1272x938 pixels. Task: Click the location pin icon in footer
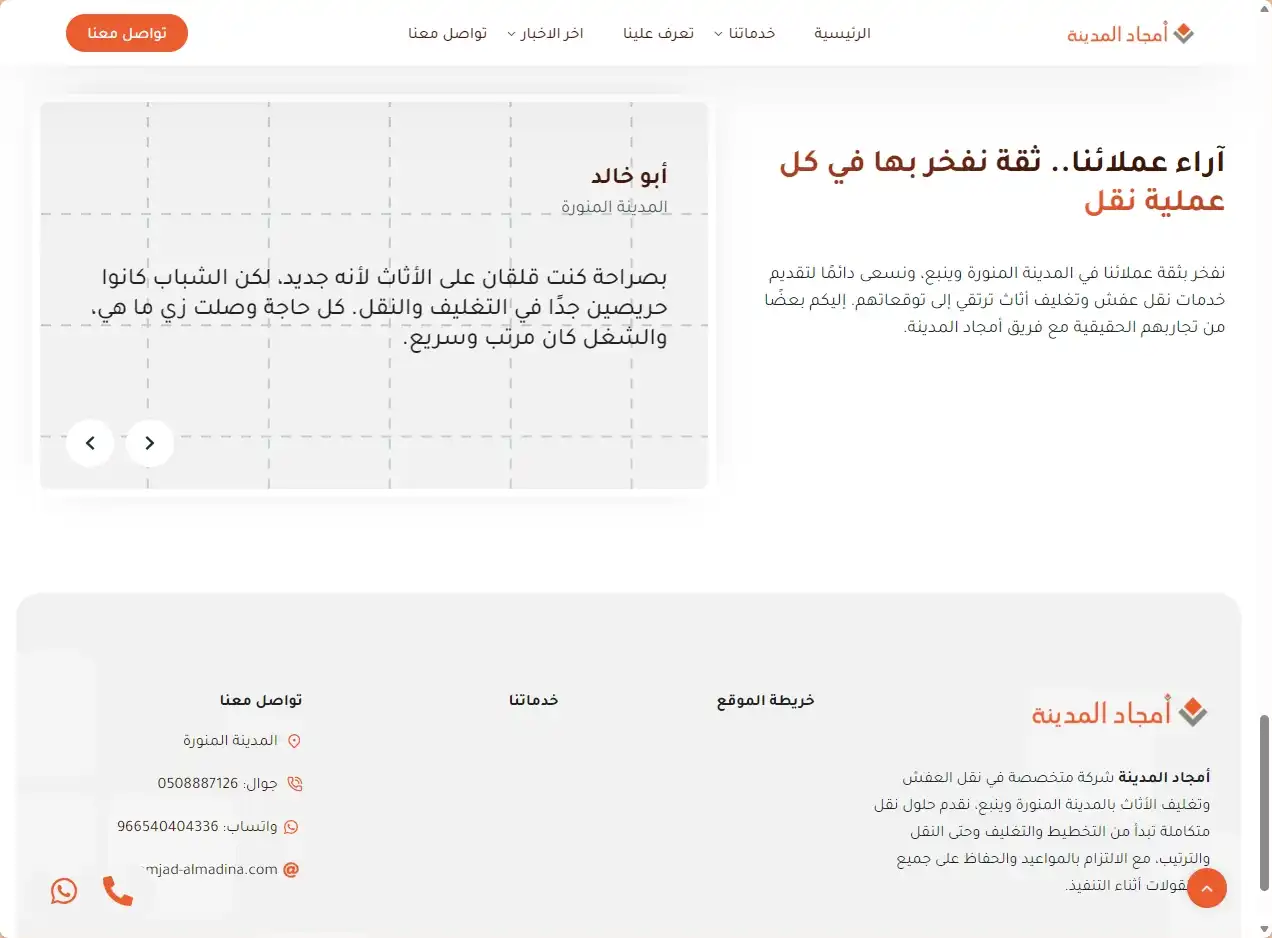(x=294, y=741)
